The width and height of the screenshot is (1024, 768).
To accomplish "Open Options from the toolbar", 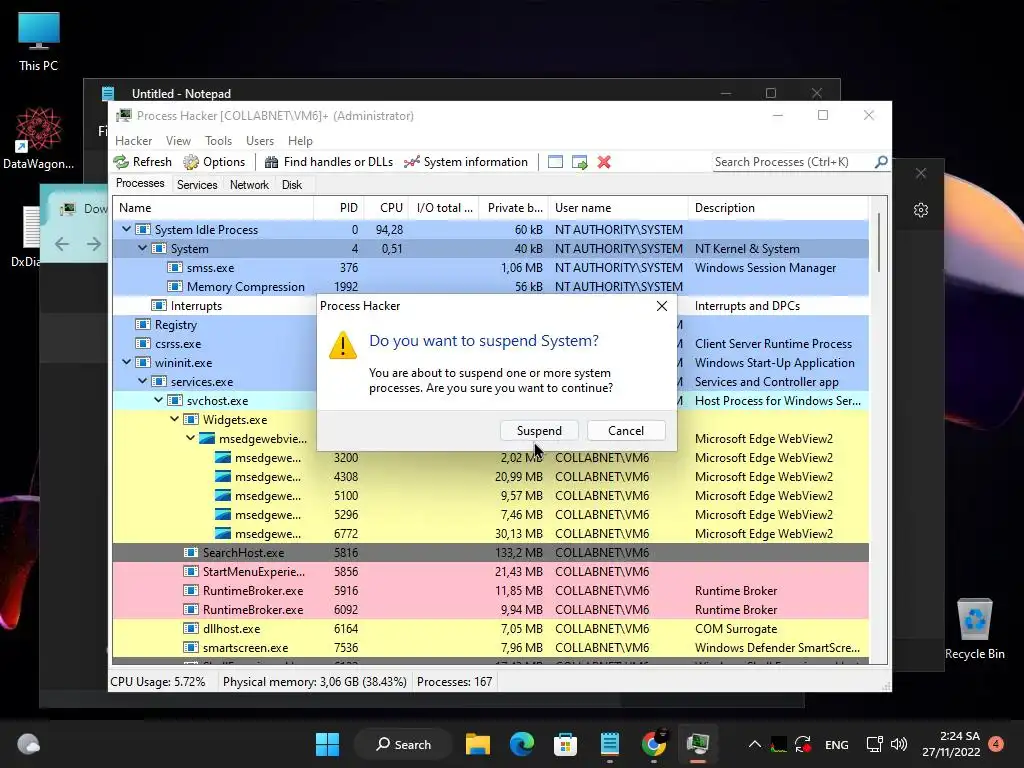I will click(214, 162).
